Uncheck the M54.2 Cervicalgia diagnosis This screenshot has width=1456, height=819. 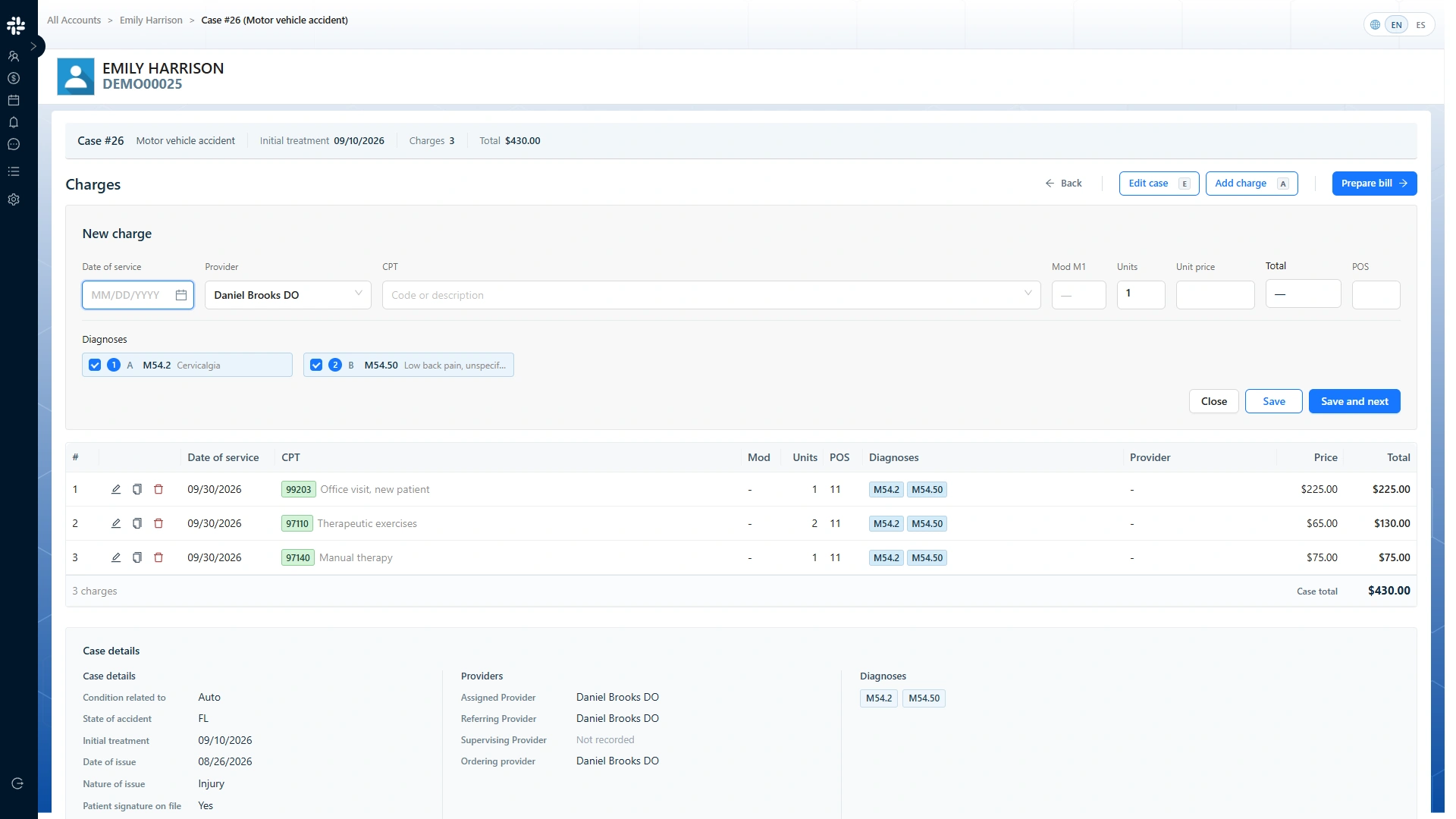click(95, 365)
